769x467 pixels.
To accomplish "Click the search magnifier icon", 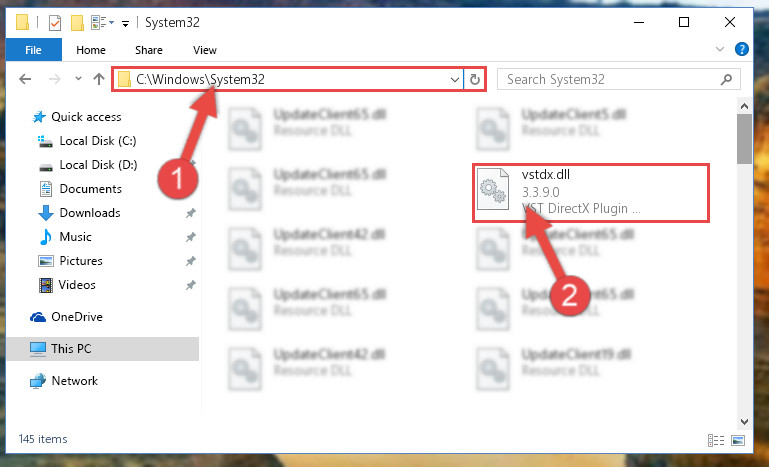I will [x=726, y=79].
